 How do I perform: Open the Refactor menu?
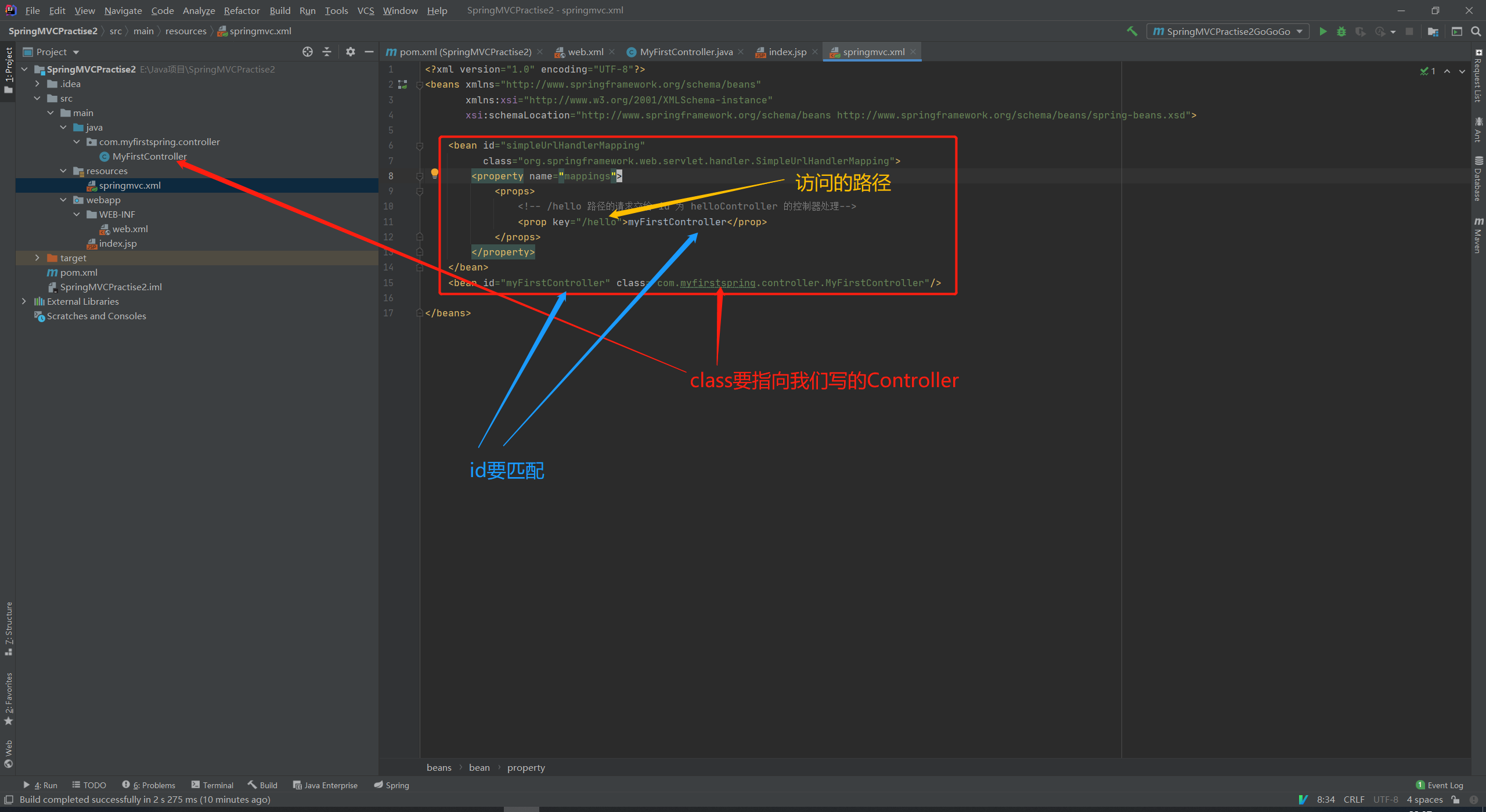(x=241, y=10)
